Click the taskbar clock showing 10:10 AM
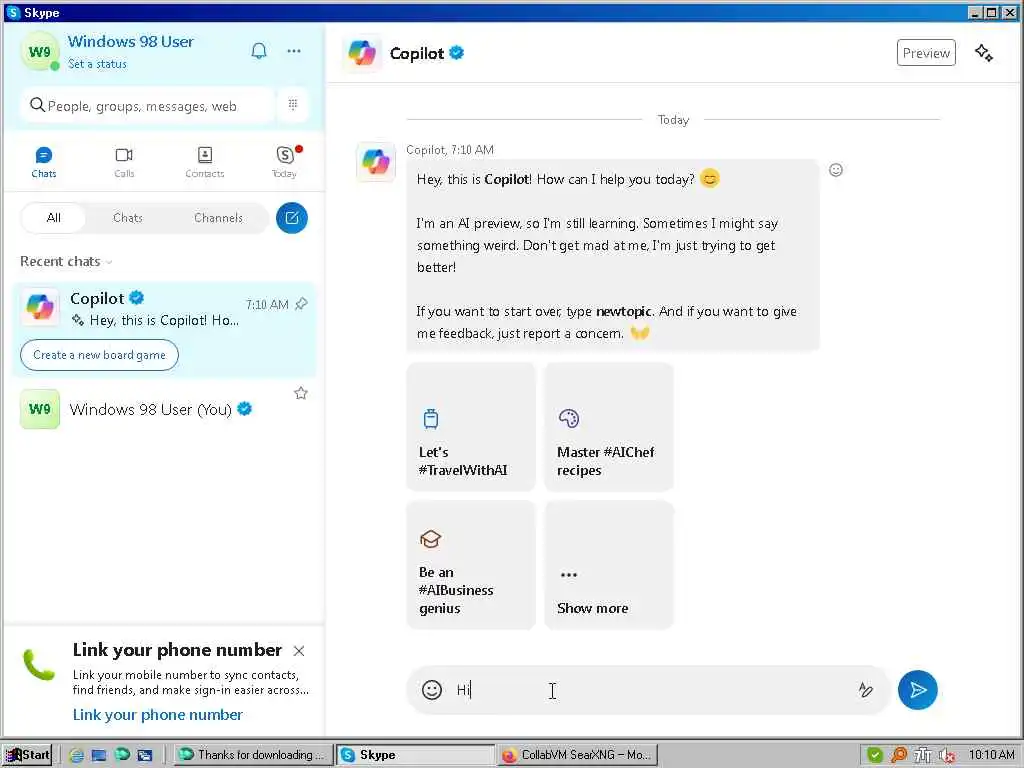Viewport: 1024px width, 768px height. coord(991,755)
